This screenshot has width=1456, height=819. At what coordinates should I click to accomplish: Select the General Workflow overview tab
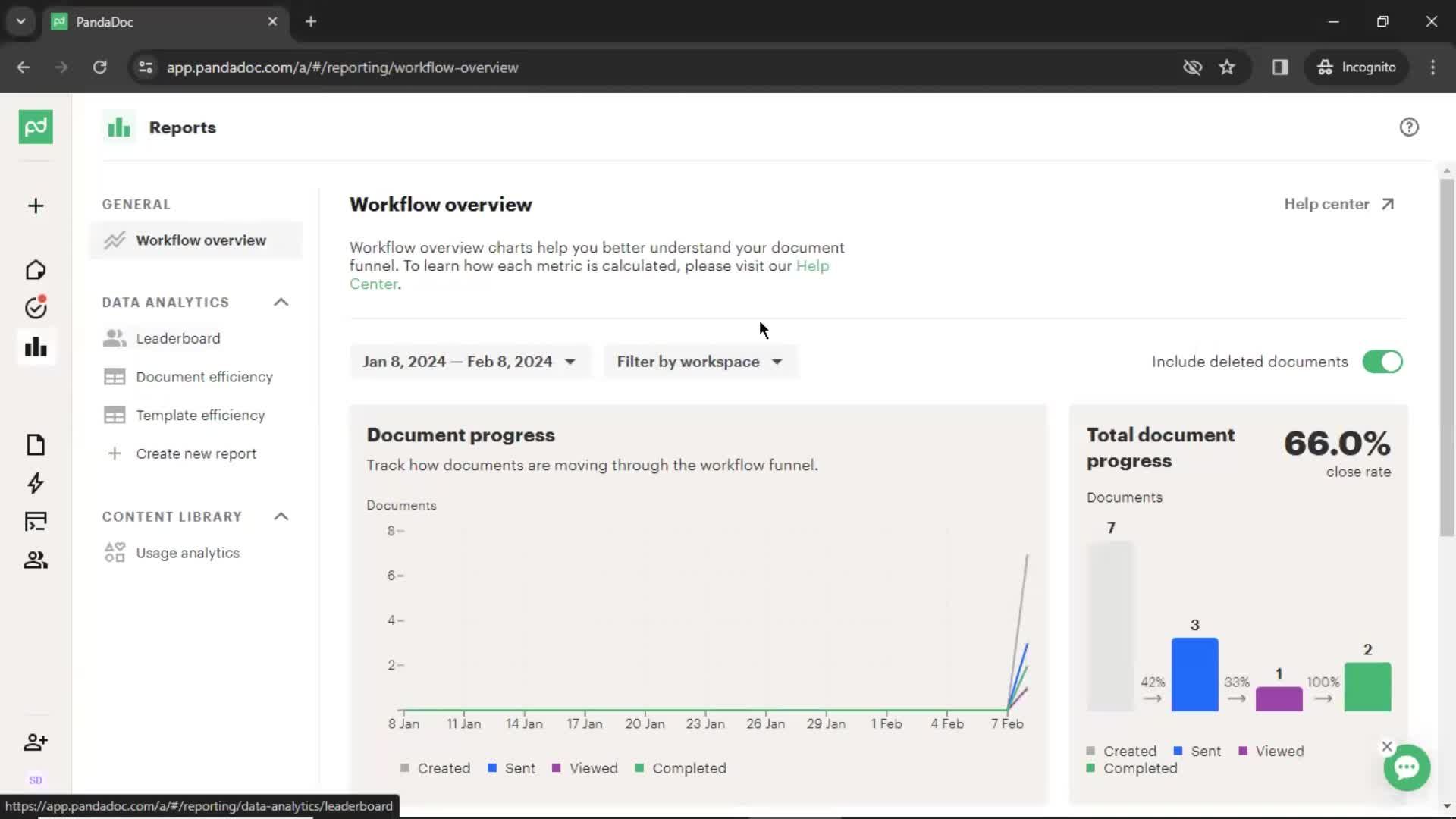pos(200,240)
